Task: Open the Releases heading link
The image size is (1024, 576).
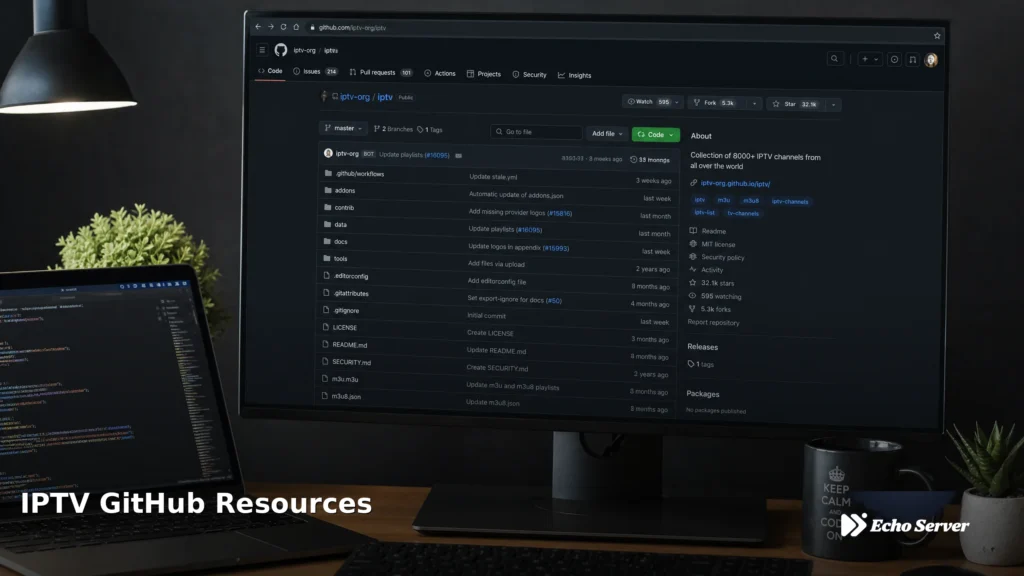Action: (x=702, y=347)
